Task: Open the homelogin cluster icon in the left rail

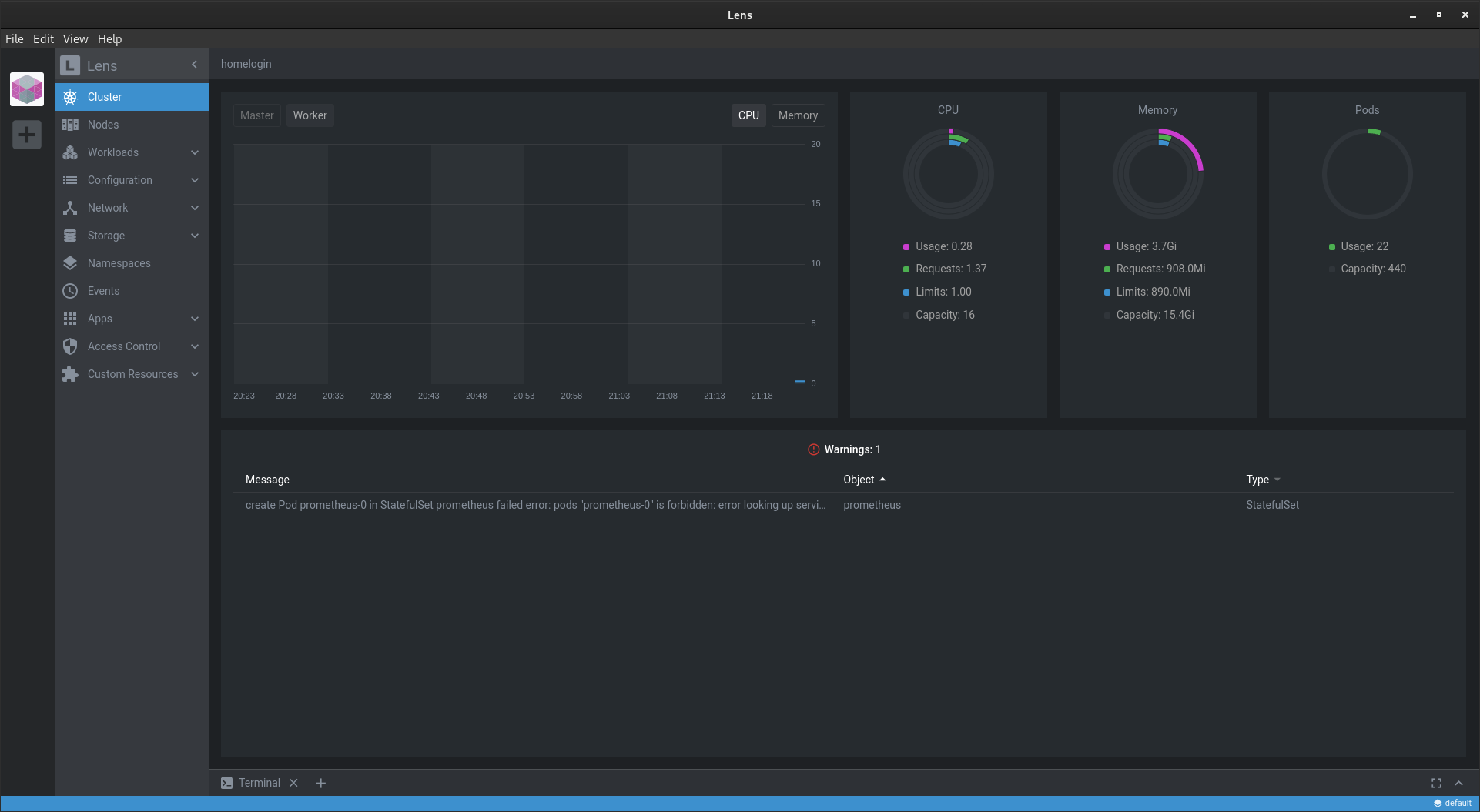Action: point(27,89)
